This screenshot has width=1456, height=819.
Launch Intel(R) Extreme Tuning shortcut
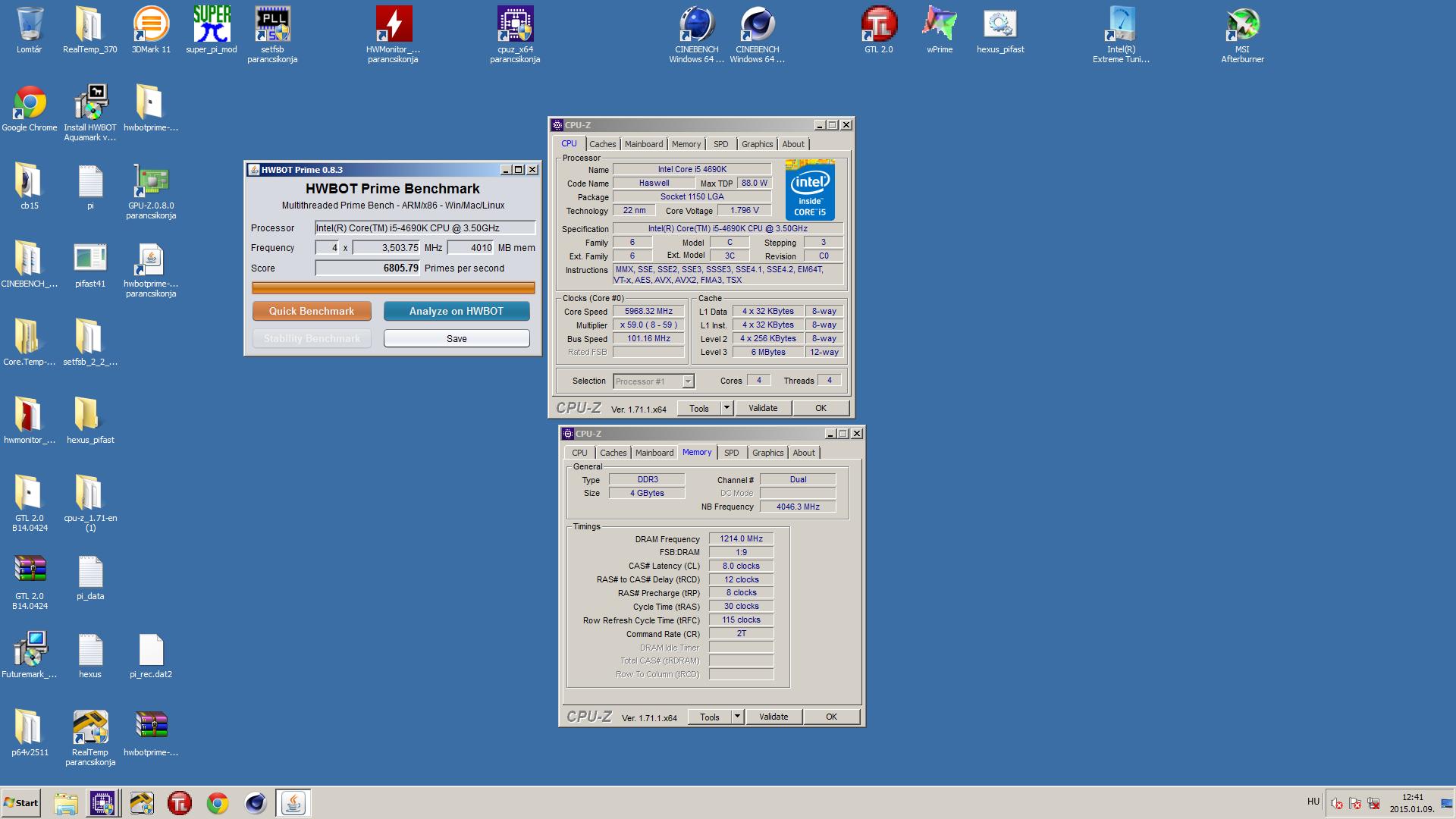(1121, 24)
